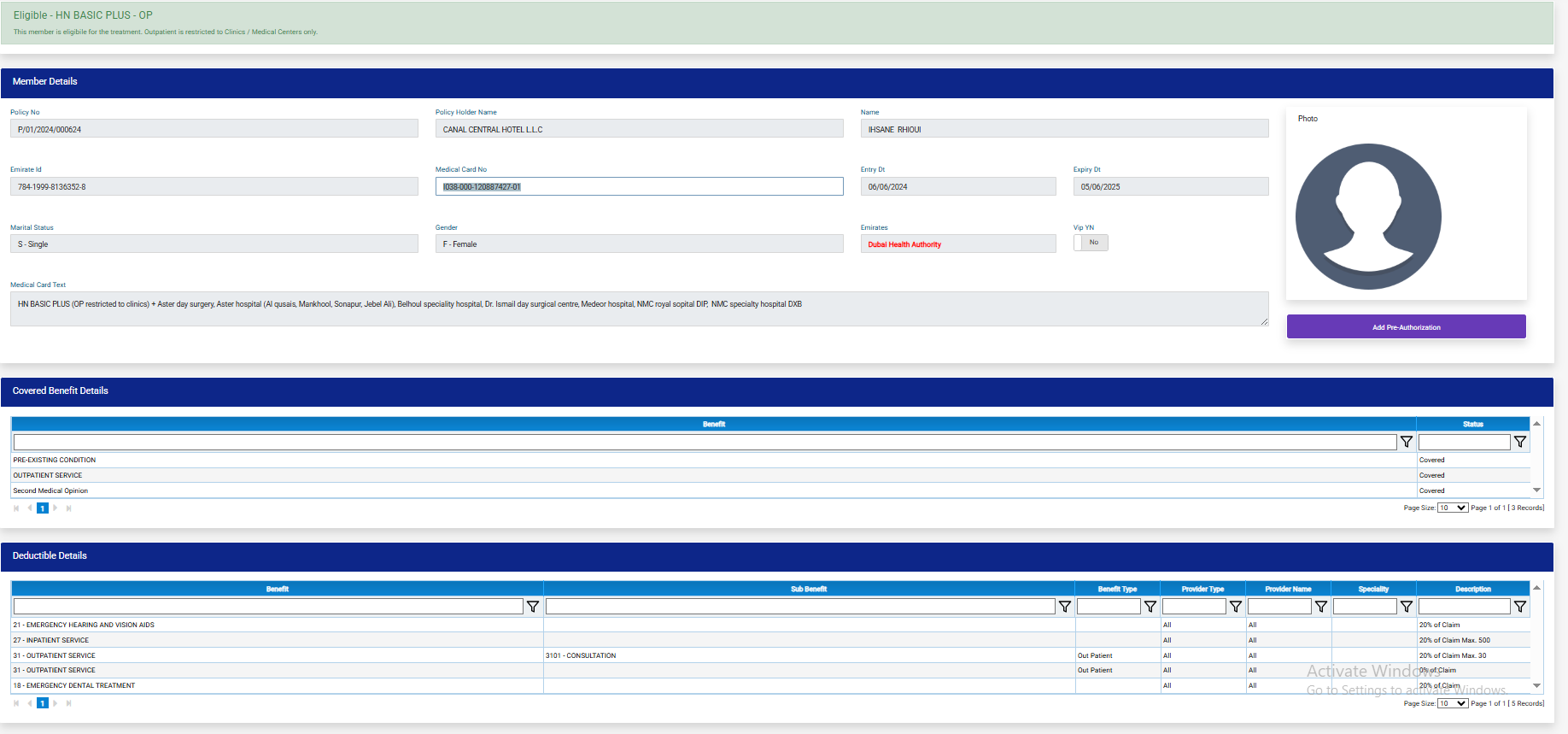Click the member photo placeholder
This screenshot has width=1568, height=734.
click(1368, 216)
